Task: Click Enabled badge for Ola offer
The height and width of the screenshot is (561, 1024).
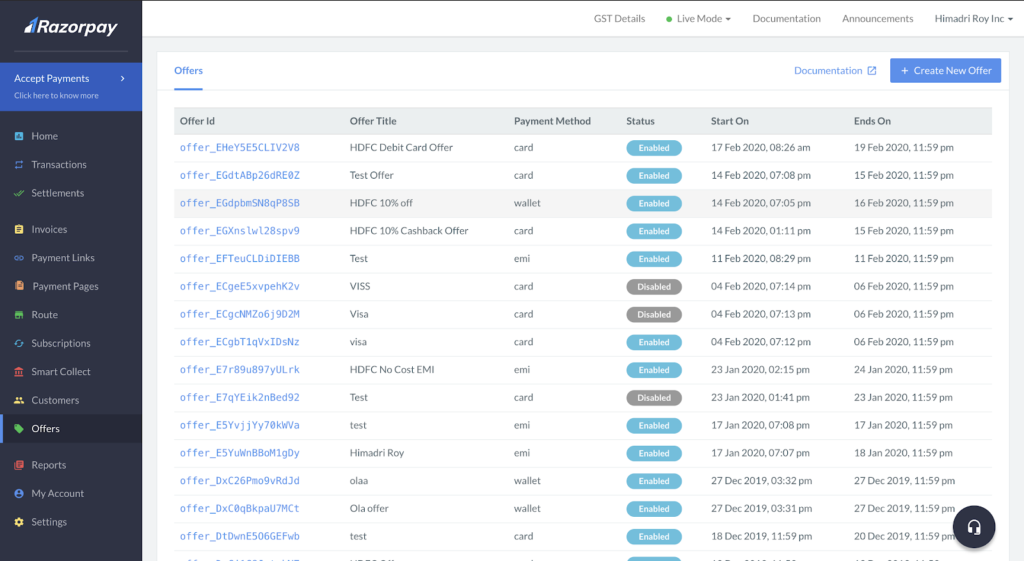Action: pos(654,509)
